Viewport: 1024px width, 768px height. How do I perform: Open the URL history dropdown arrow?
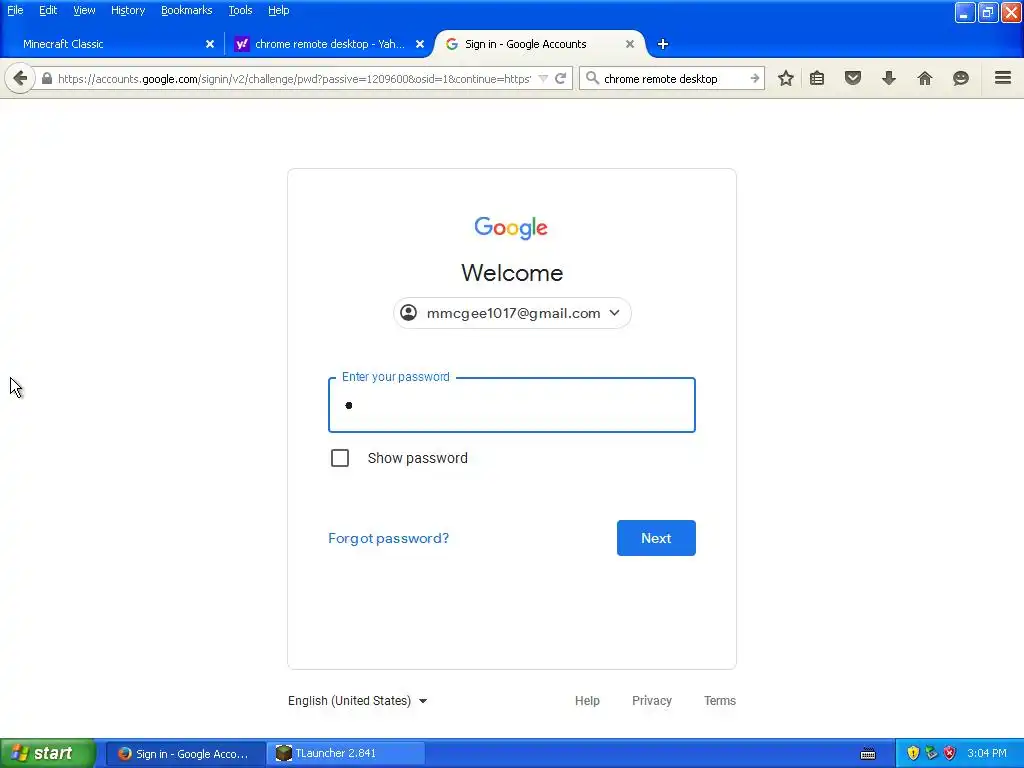543,78
